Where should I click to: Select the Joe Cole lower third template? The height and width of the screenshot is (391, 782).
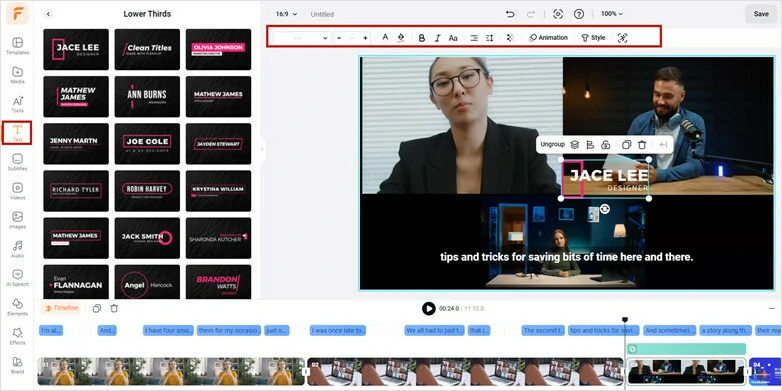[x=147, y=144]
